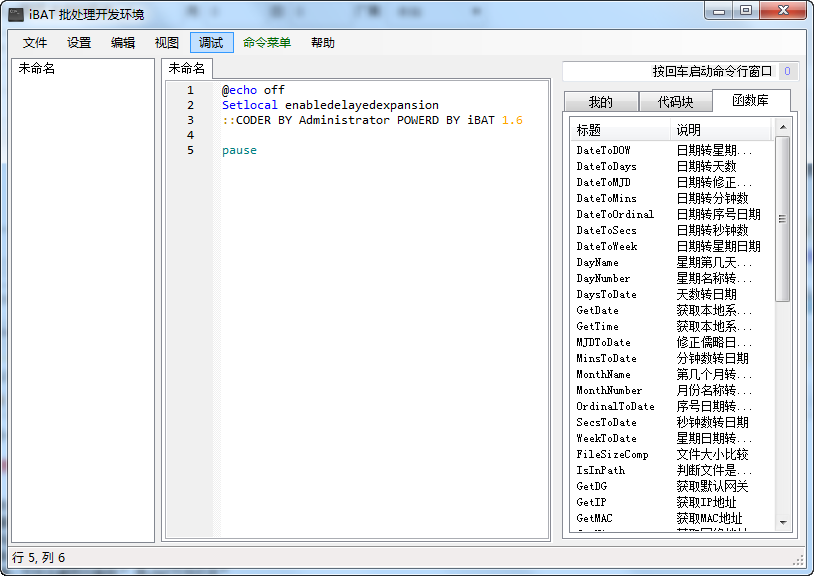The height and width of the screenshot is (576, 814).
Task: Select the DayName function
Action: (x=598, y=263)
